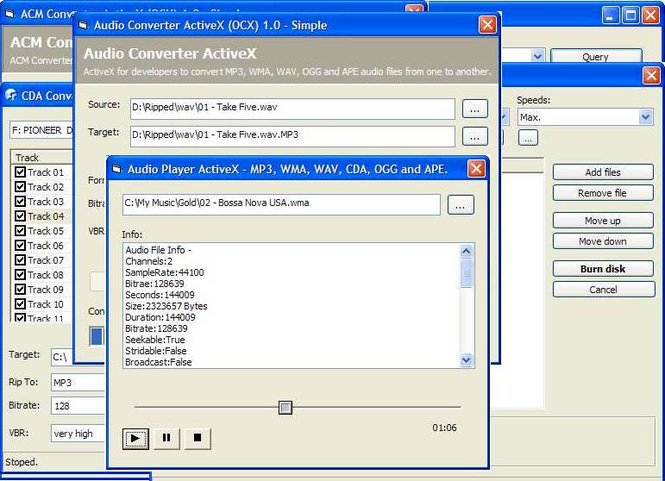
Task: Click the 'Broadcast:False' info line
Action: pos(159,362)
